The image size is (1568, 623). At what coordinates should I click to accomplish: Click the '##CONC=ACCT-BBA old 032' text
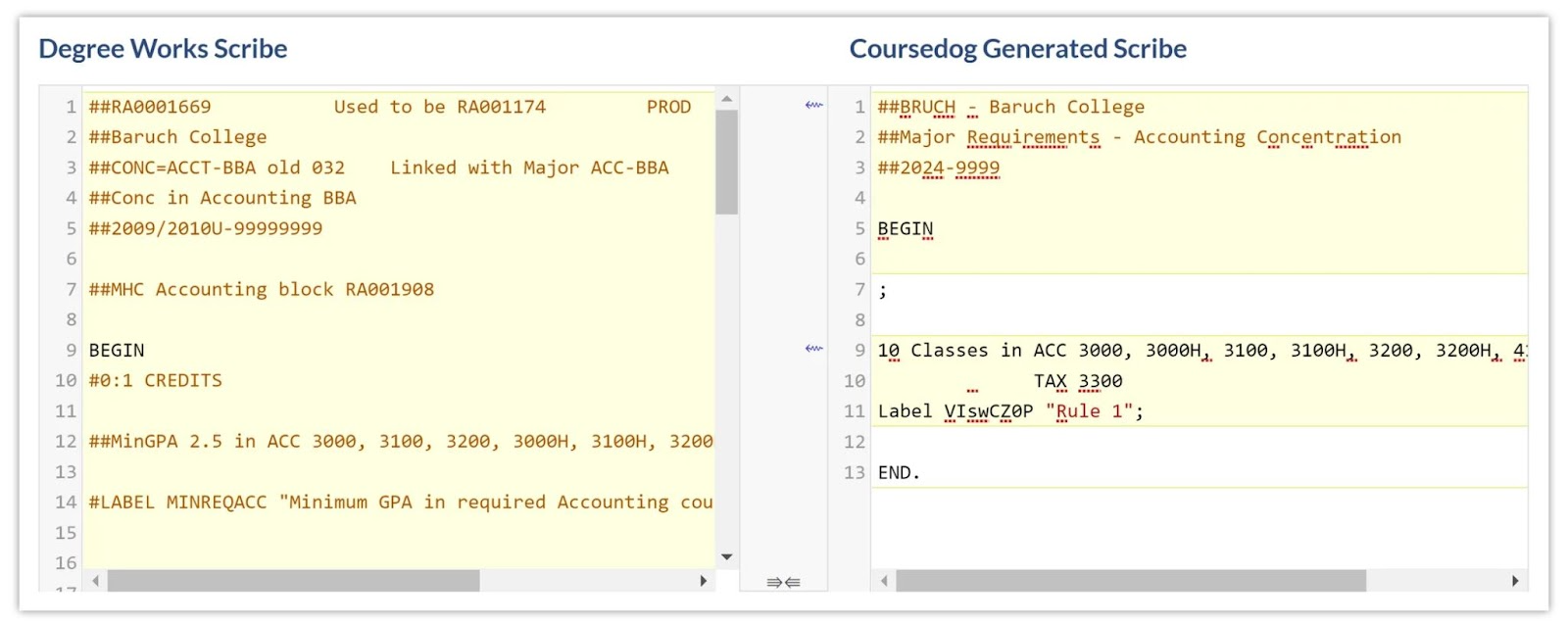pyautogui.click(x=217, y=168)
